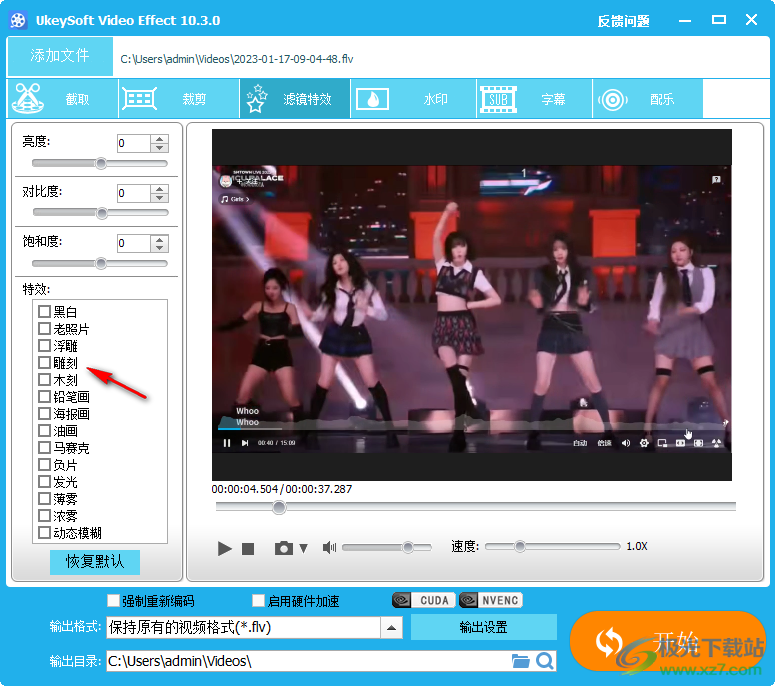Click the contrast slider handle
The height and width of the screenshot is (686, 775).
tap(102, 214)
